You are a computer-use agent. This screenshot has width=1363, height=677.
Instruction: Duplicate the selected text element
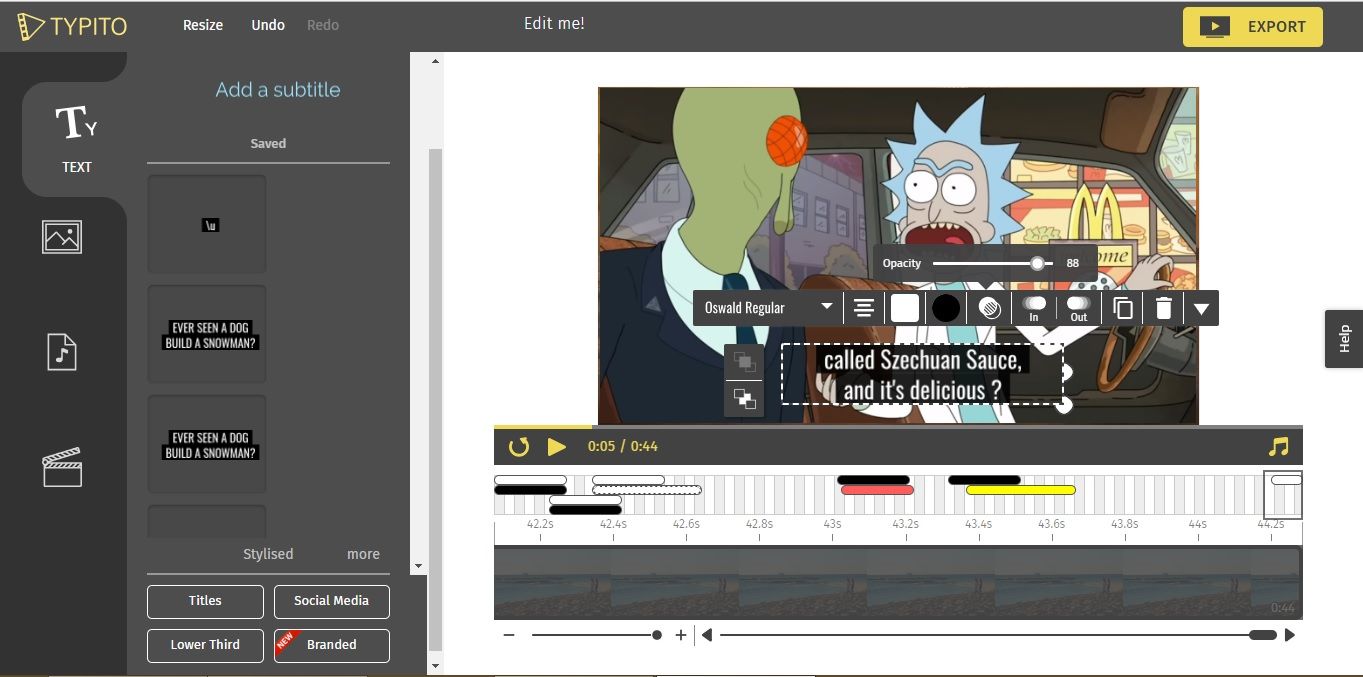point(1122,308)
